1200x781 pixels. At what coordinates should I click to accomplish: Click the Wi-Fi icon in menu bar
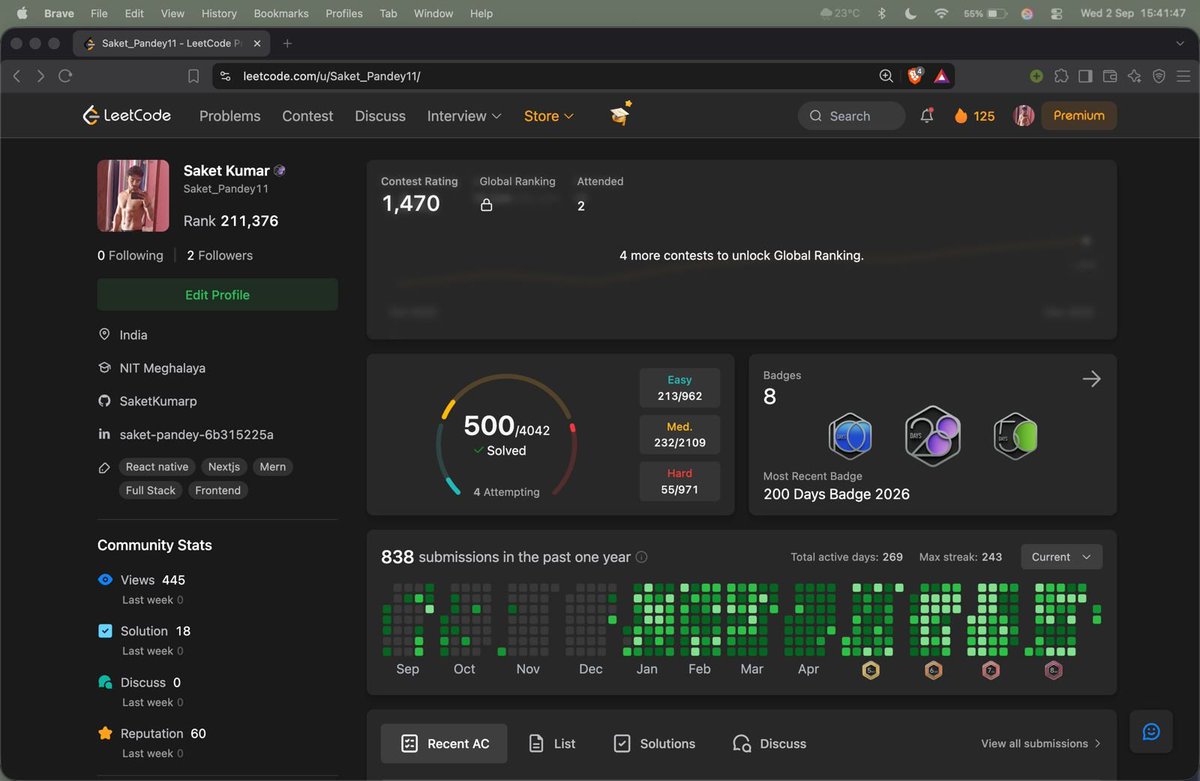[x=941, y=14]
